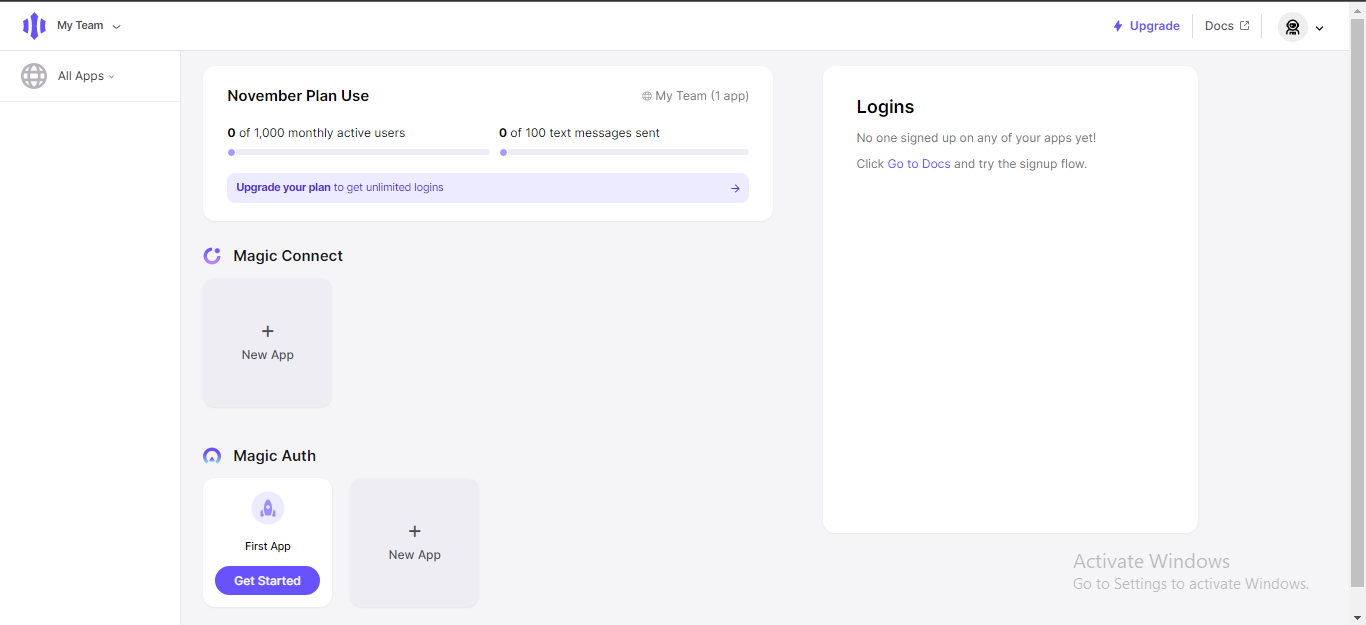Click the 0 of 100 text messages sent text
This screenshot has width=1366, height=625.
click(580, 133)
